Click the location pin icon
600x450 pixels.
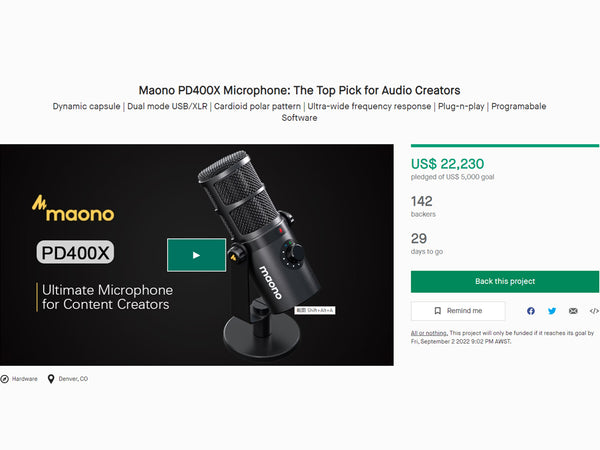(50, 379)
